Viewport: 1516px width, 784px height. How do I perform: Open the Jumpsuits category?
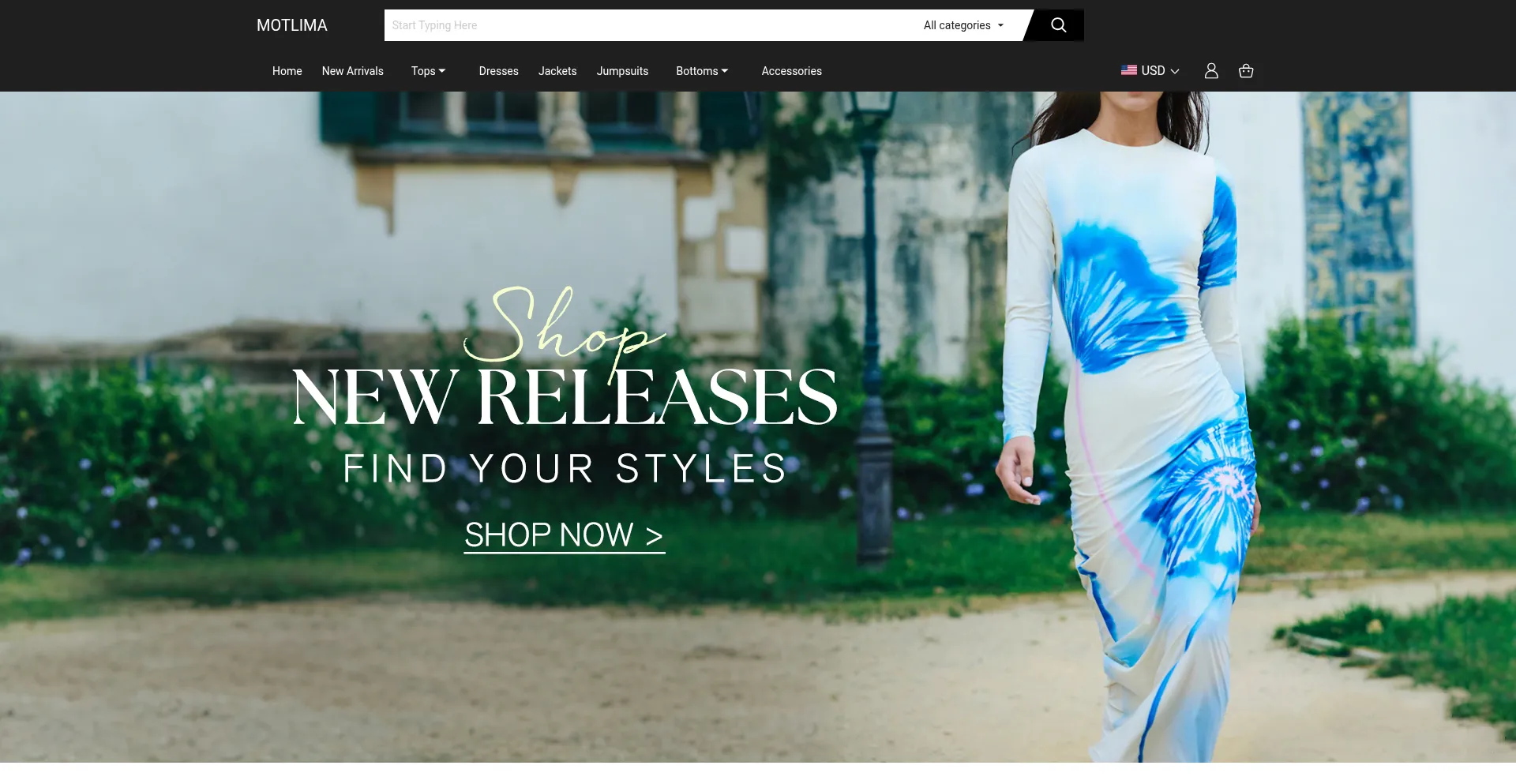coord(622,71)
